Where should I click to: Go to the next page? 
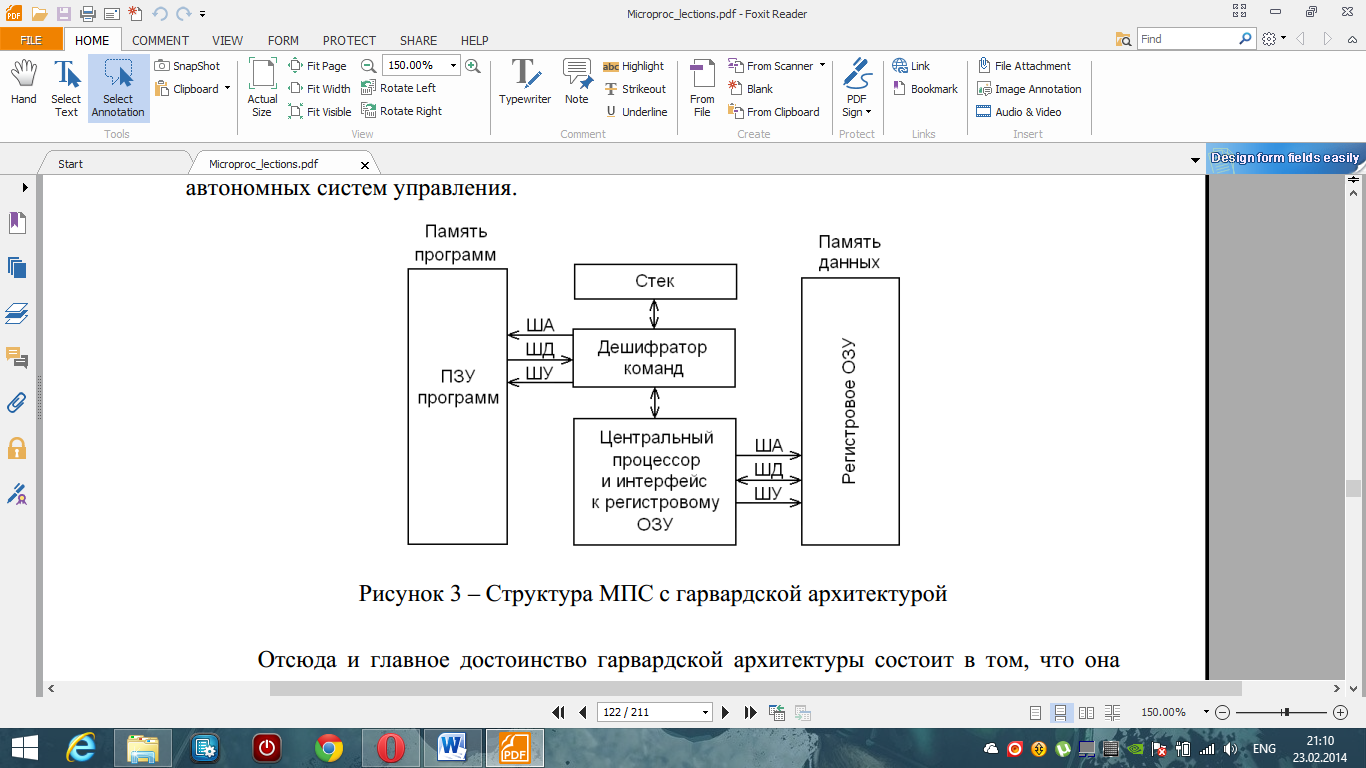726,712
